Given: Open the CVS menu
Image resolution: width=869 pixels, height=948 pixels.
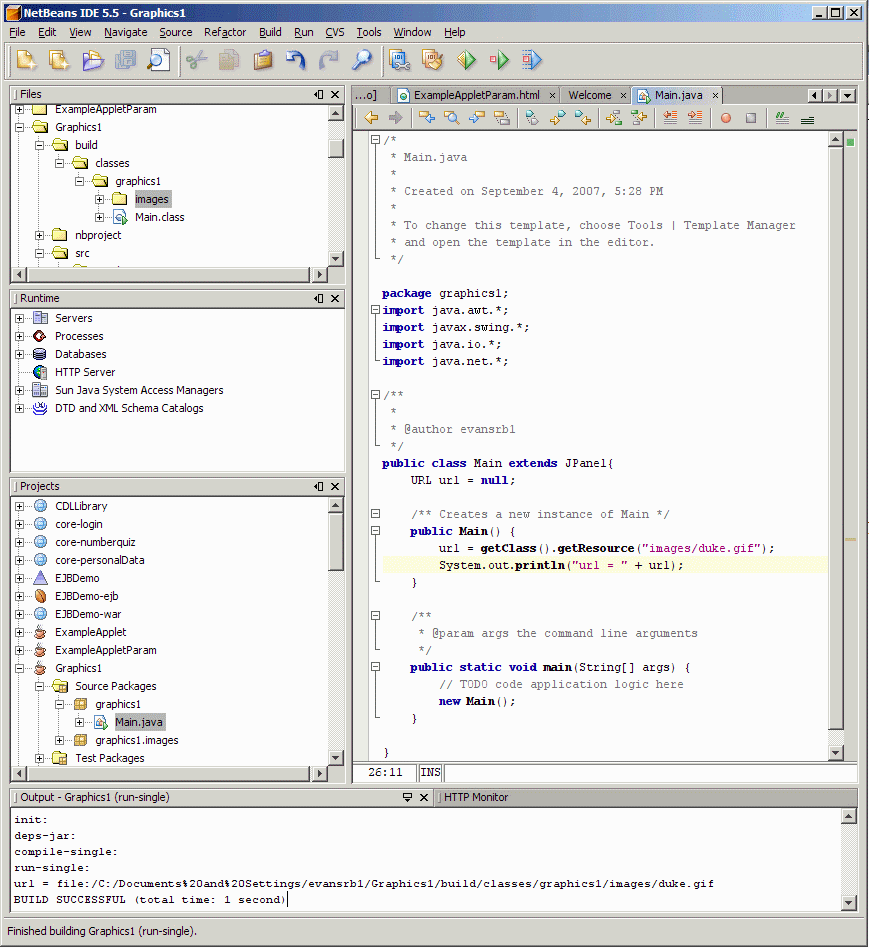Looking at the screenshot, I should point(334,32).
